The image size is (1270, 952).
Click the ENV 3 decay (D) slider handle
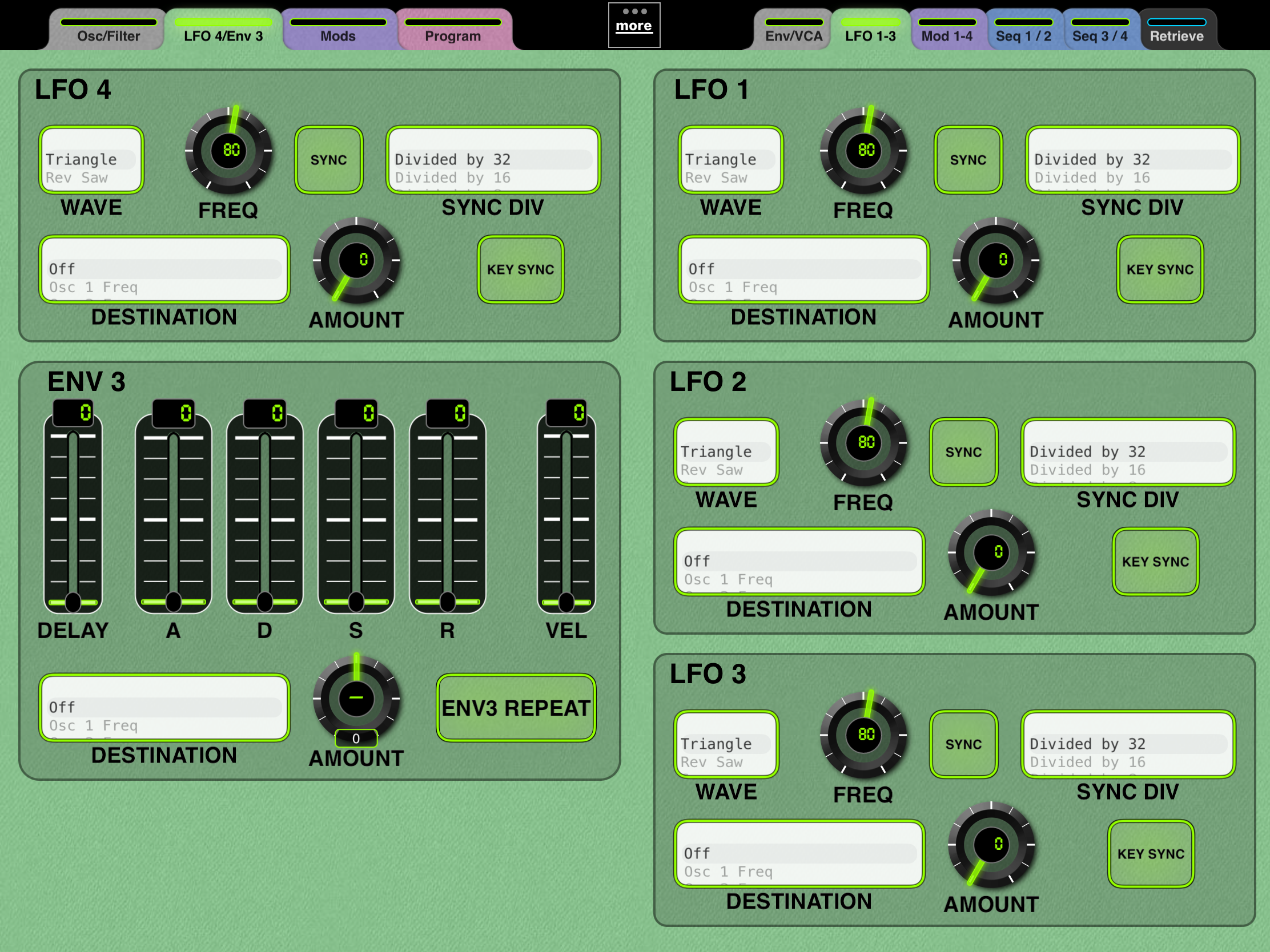(265, 602)
